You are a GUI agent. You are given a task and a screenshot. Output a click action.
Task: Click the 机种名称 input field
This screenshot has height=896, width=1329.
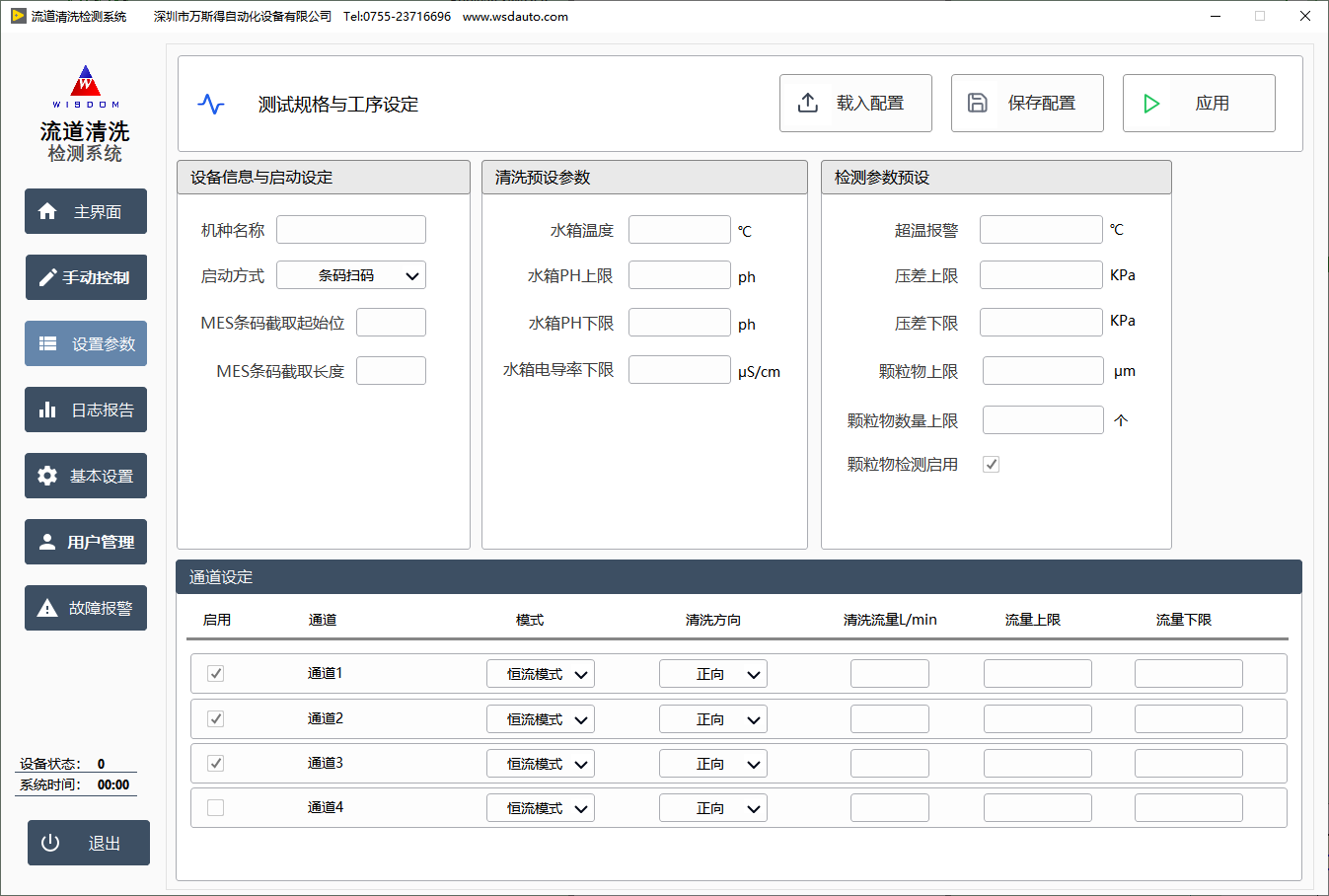[x=351, y=230]
